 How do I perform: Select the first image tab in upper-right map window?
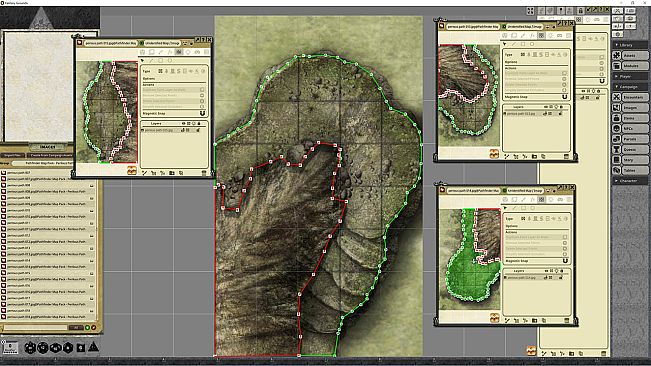point(472,26)
